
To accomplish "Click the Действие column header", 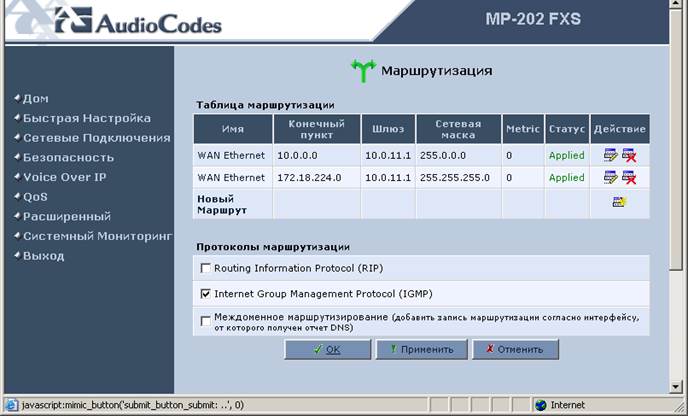I will tap(620, 129).
